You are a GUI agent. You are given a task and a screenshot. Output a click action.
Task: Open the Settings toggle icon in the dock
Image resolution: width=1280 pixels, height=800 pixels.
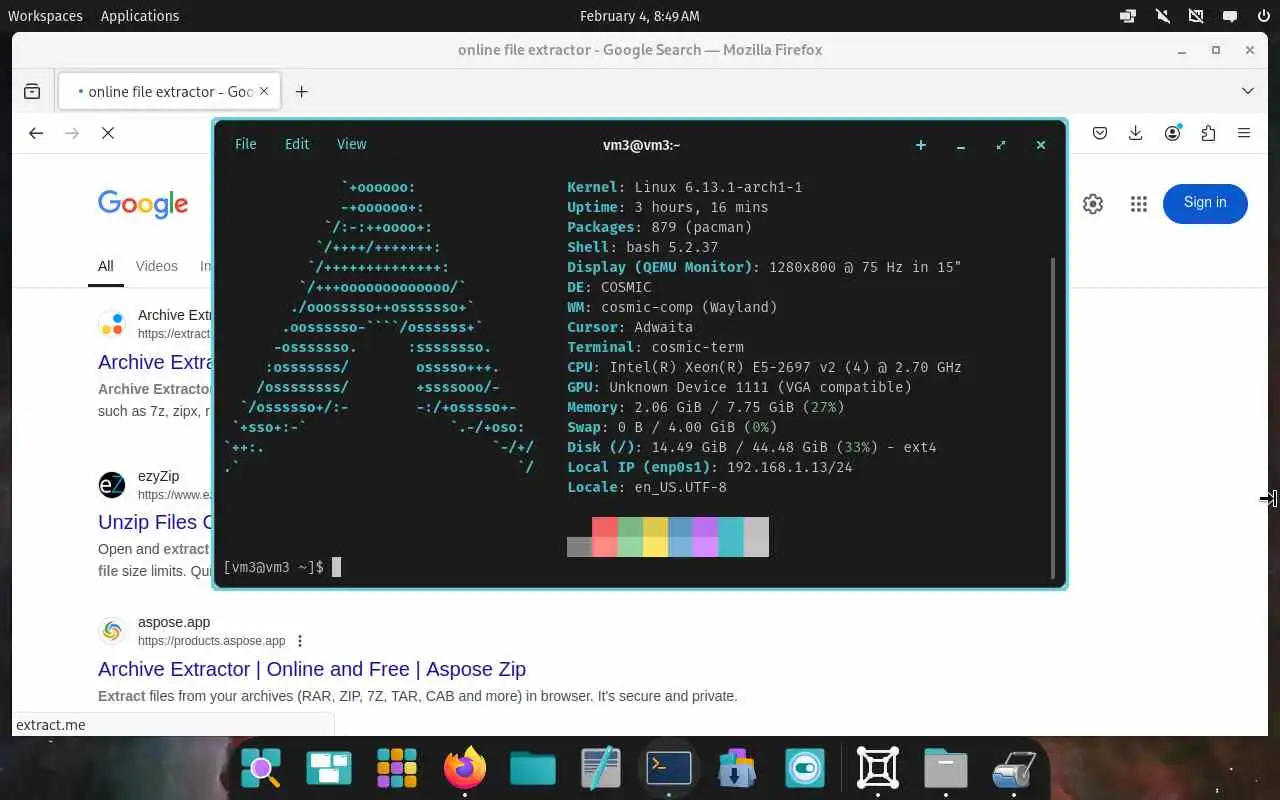[805, 768]
